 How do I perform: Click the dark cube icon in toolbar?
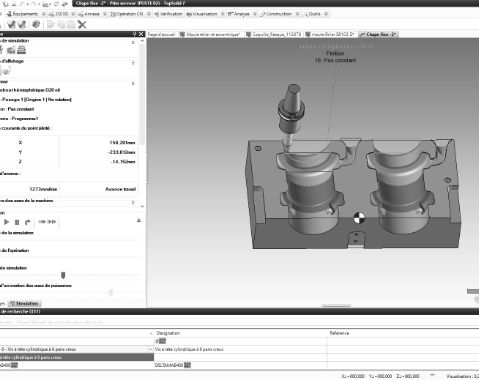[x=36, y=24]
